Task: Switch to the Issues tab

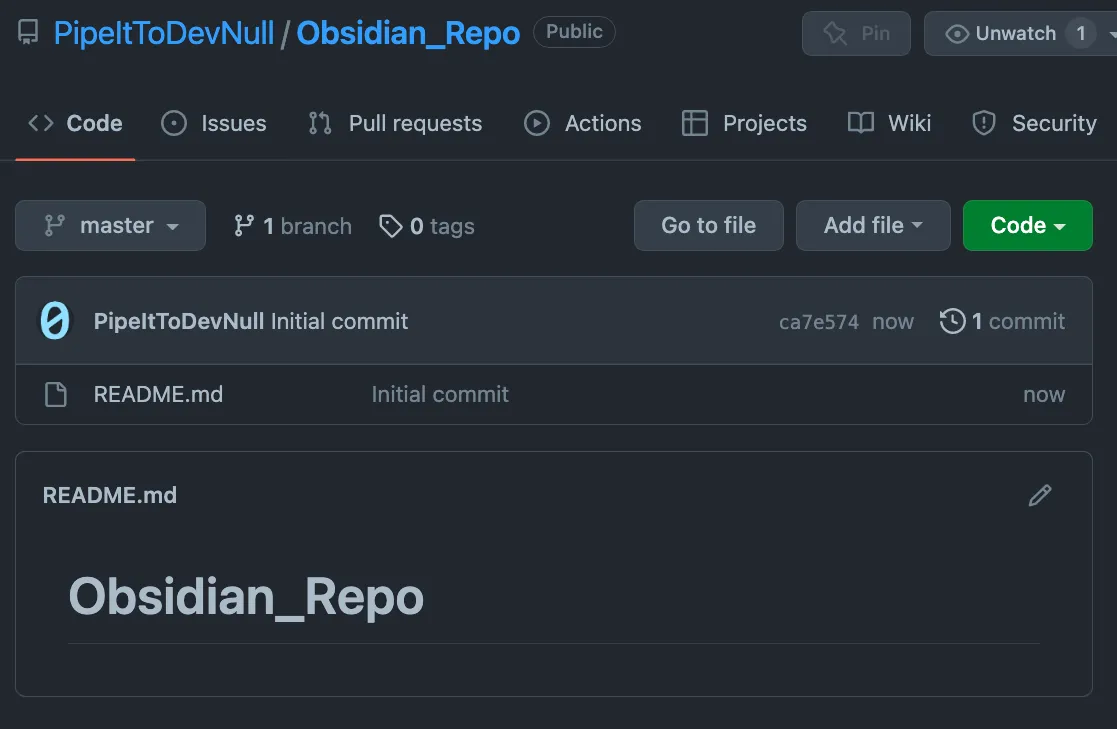Action: point(213,122)
